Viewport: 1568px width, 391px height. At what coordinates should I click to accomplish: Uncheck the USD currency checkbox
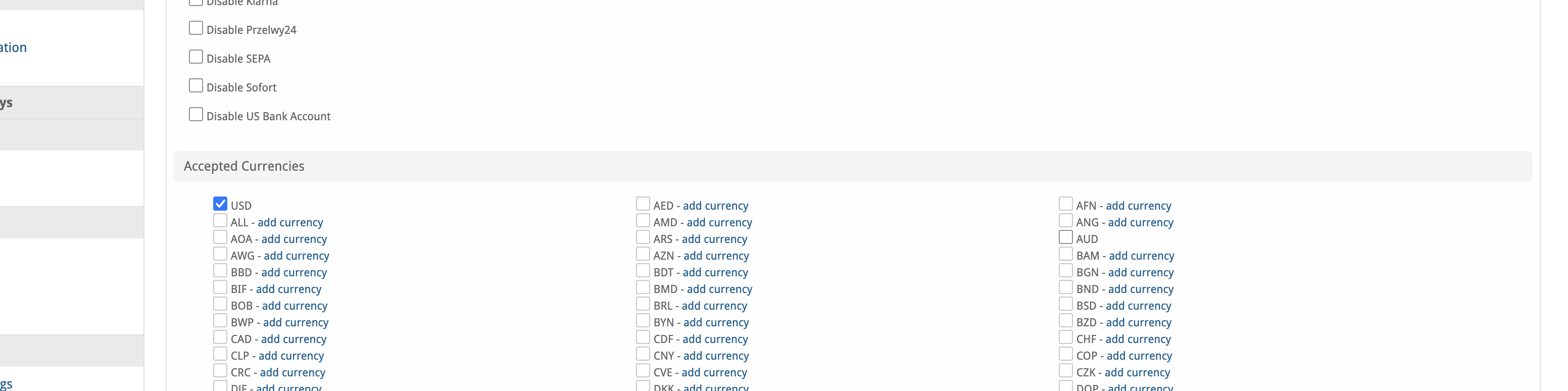click(220, 204)
